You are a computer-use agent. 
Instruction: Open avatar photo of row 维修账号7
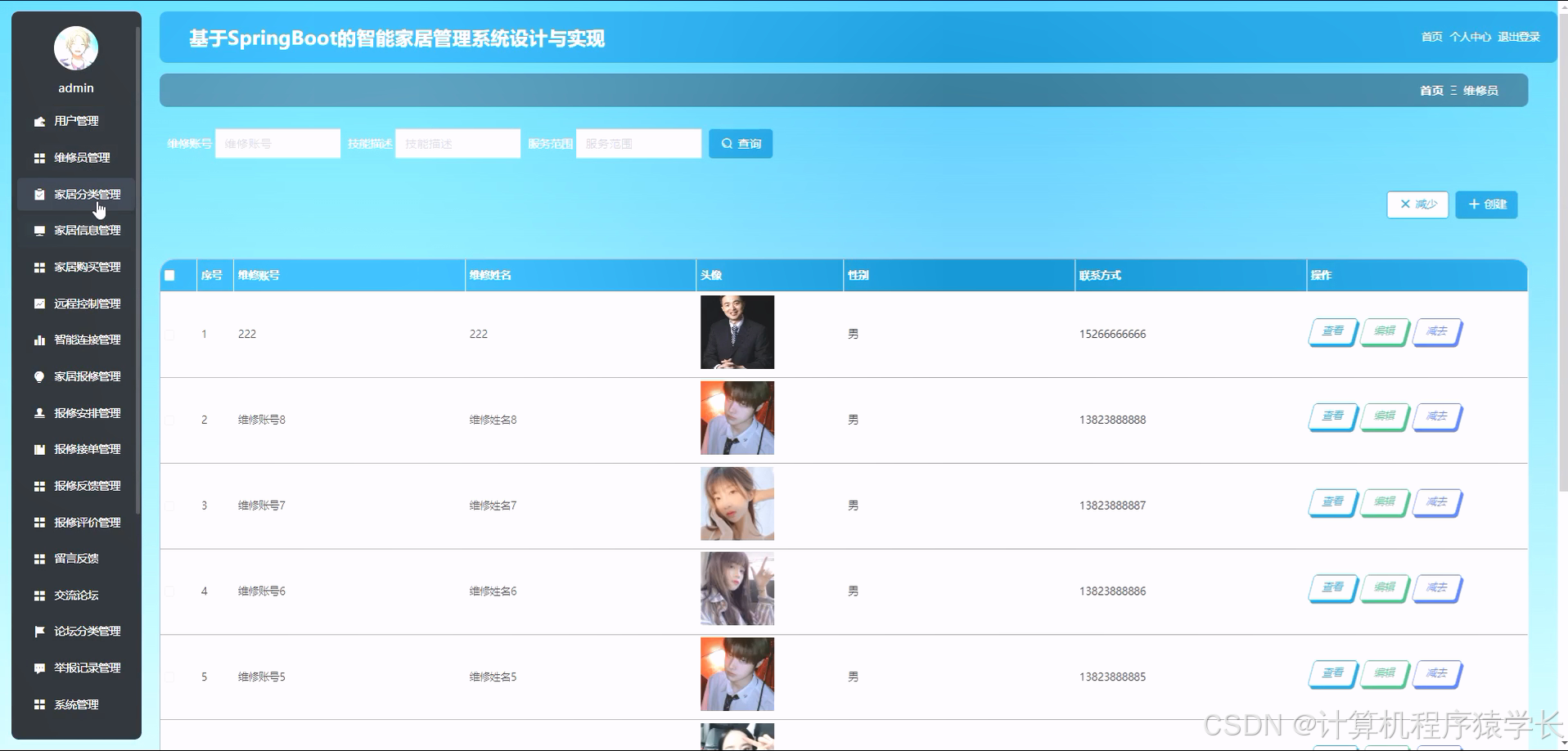point(737,504)
